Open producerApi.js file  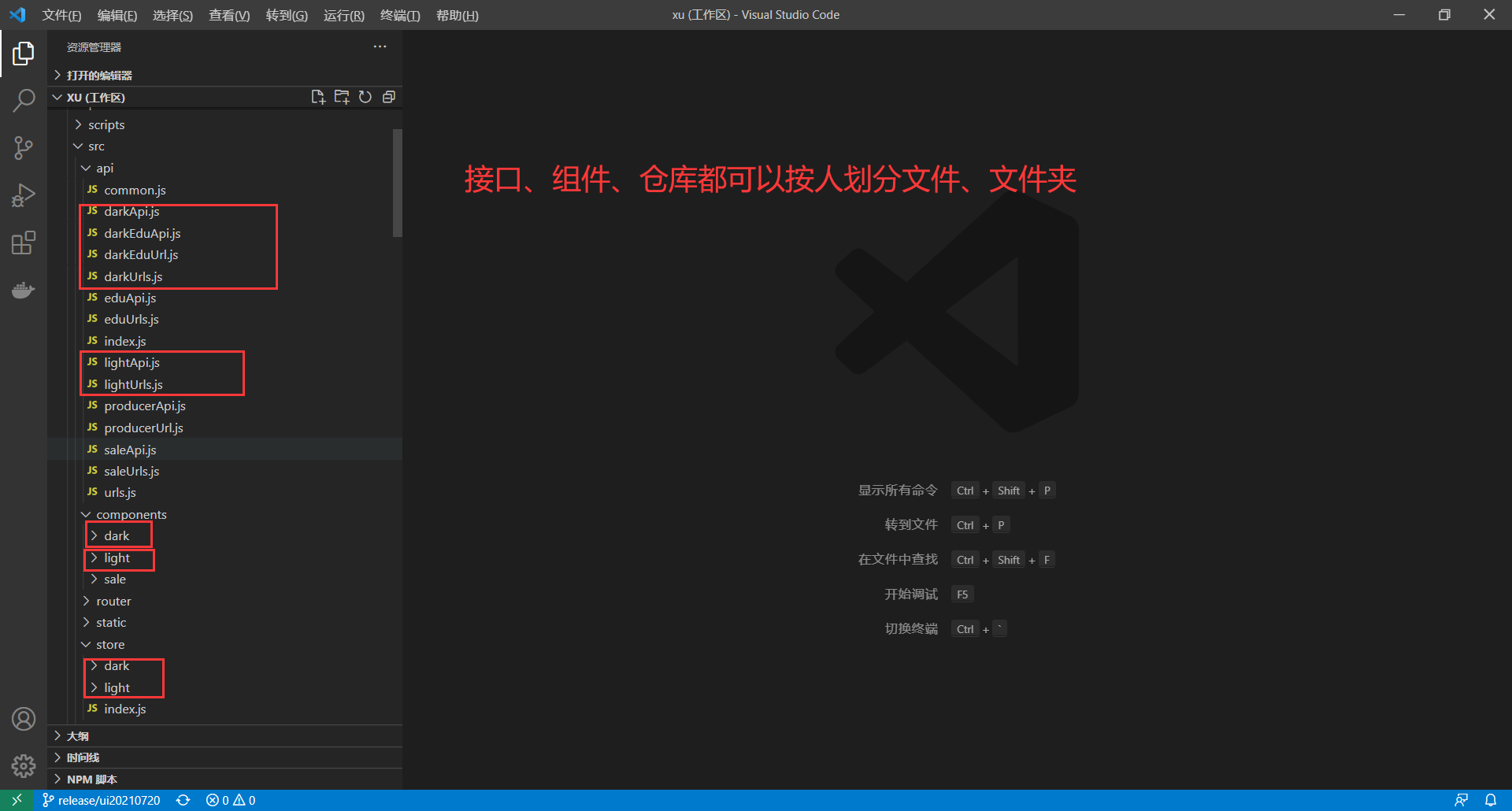[x=224, y=405]
